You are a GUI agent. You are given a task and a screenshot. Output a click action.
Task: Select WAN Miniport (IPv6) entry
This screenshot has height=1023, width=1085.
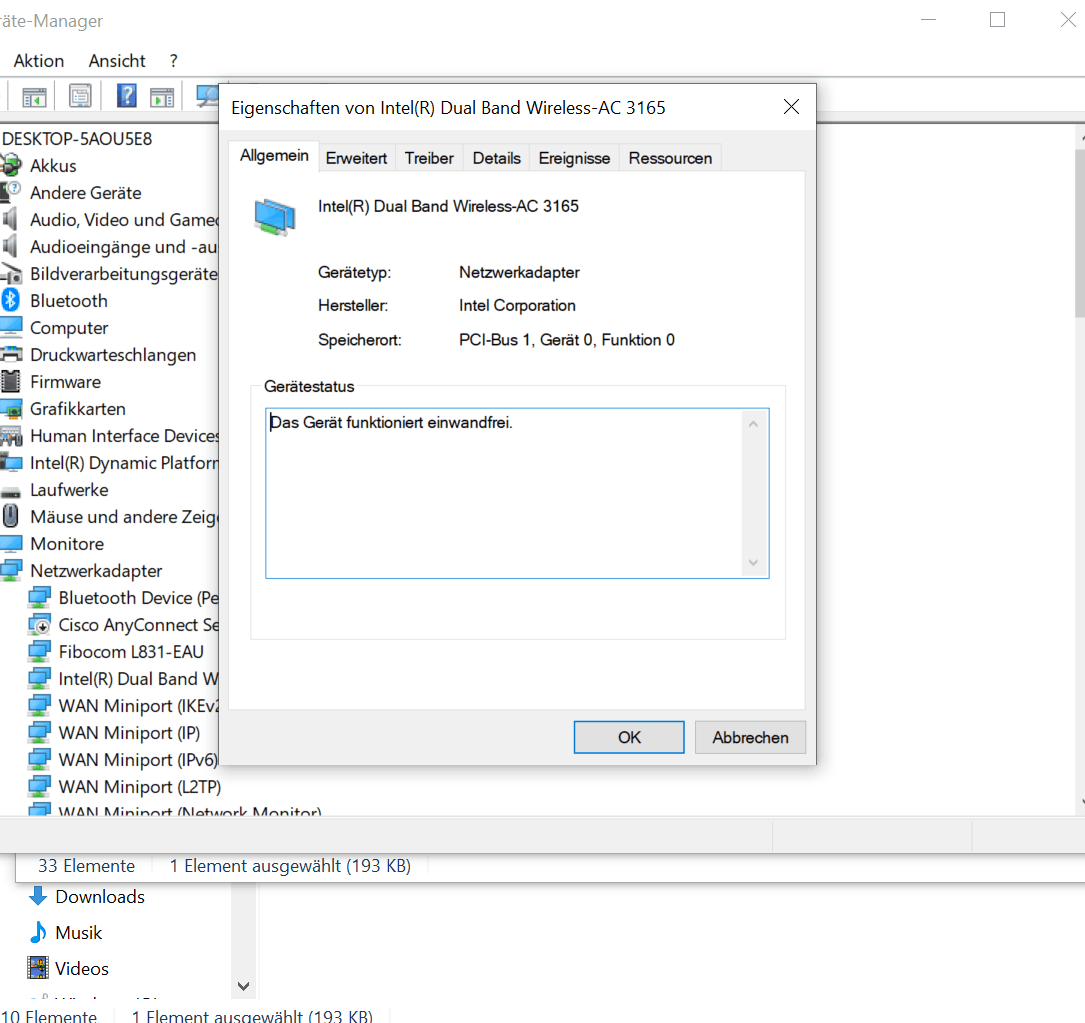pyautogui.click(x=138, y=759)
